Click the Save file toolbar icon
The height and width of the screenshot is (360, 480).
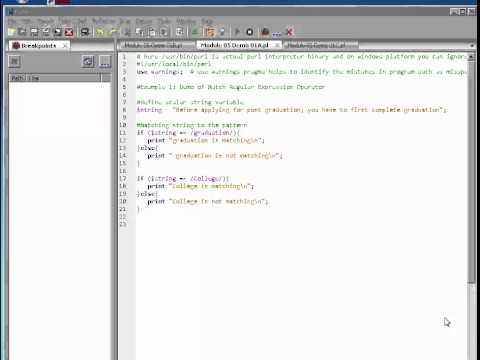tap(34, 32)
